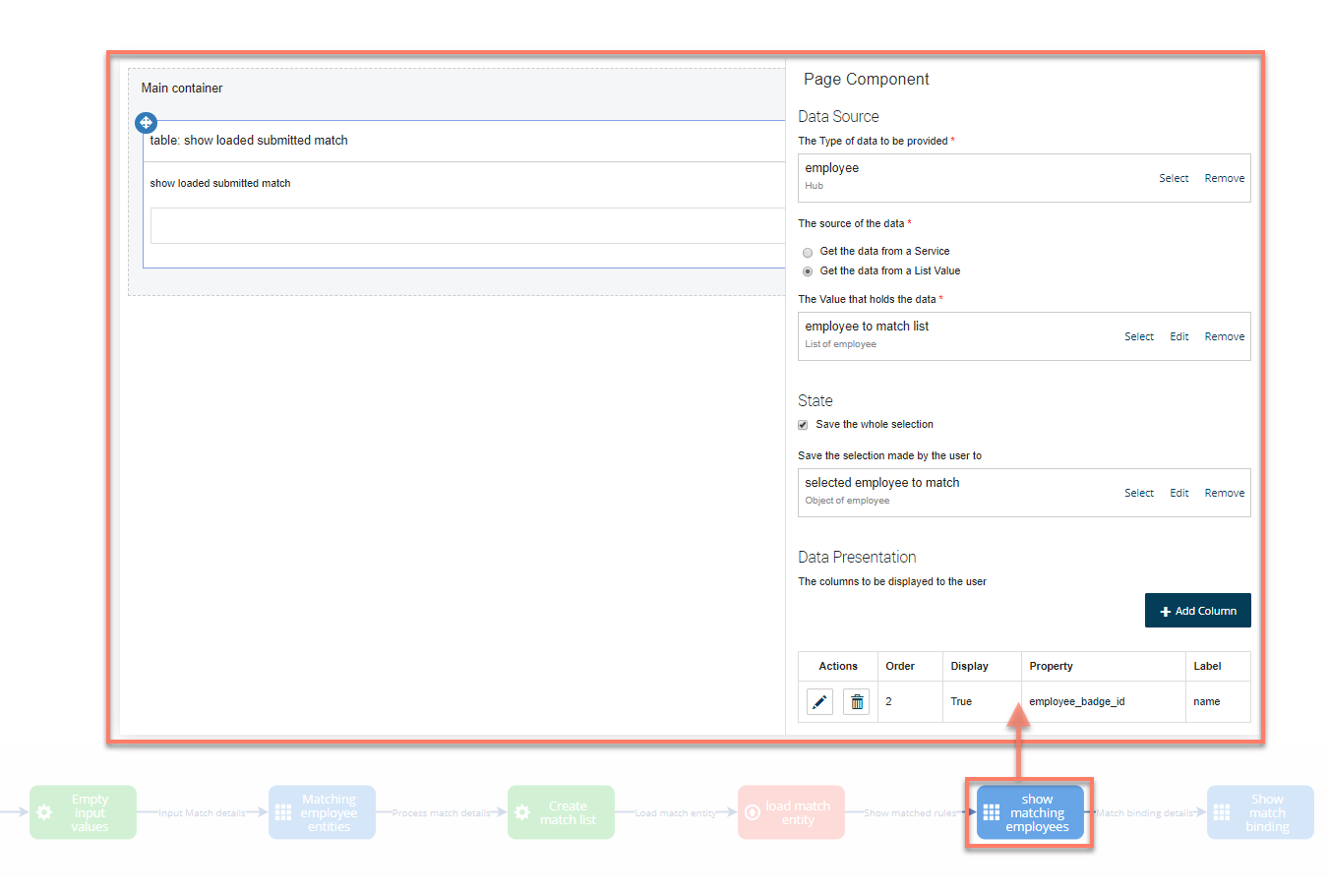
Task: Click the pencil edit icon in Actions column
Action: [819, 701]
